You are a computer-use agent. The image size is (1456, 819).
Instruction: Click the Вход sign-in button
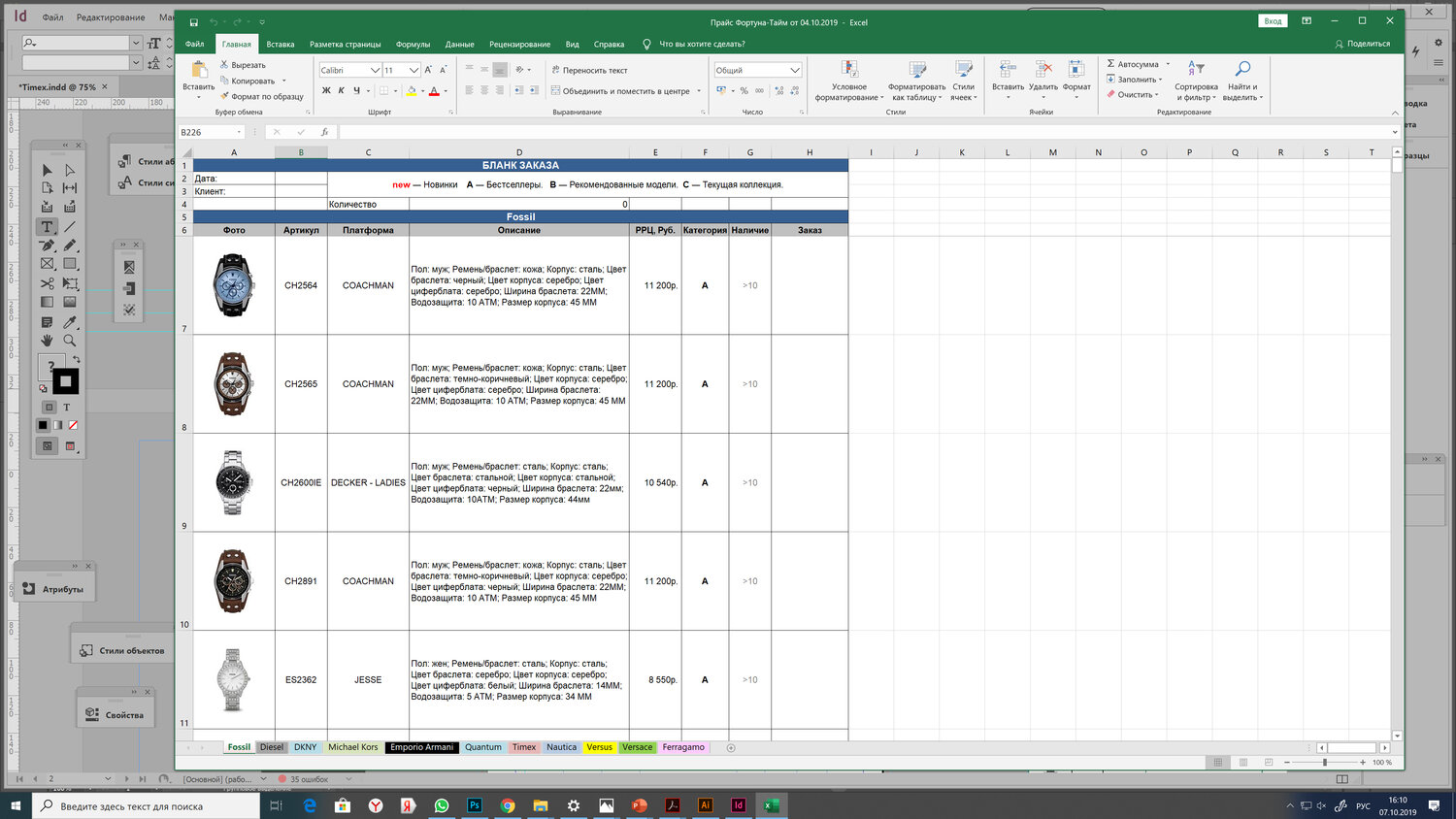1273,21
